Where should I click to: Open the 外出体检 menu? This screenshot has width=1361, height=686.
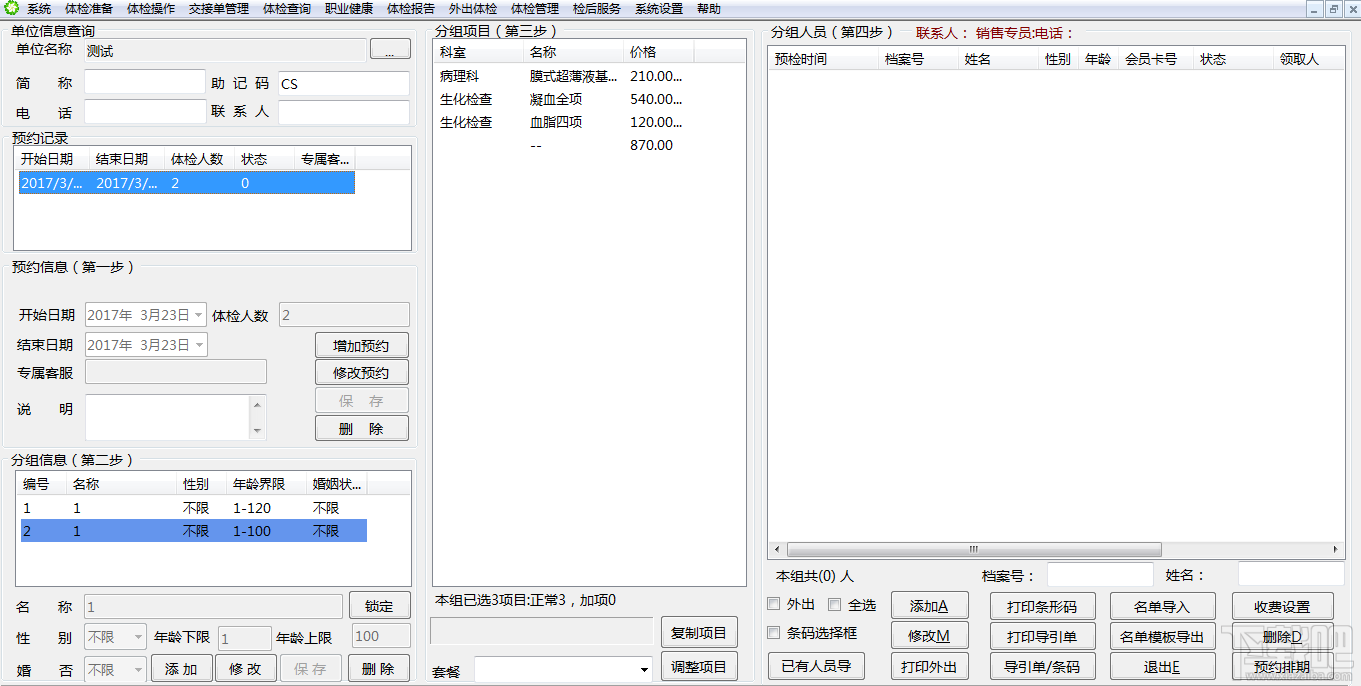pyautogui.click(x=473, y=9)
